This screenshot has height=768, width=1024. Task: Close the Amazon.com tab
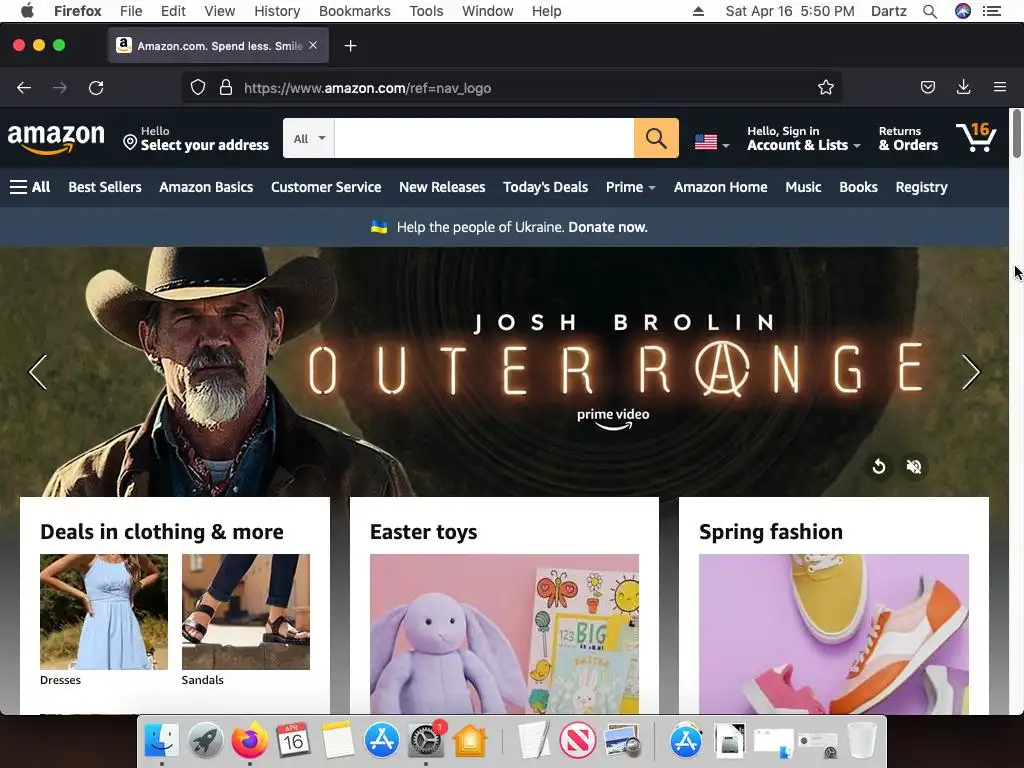point(313,45)
